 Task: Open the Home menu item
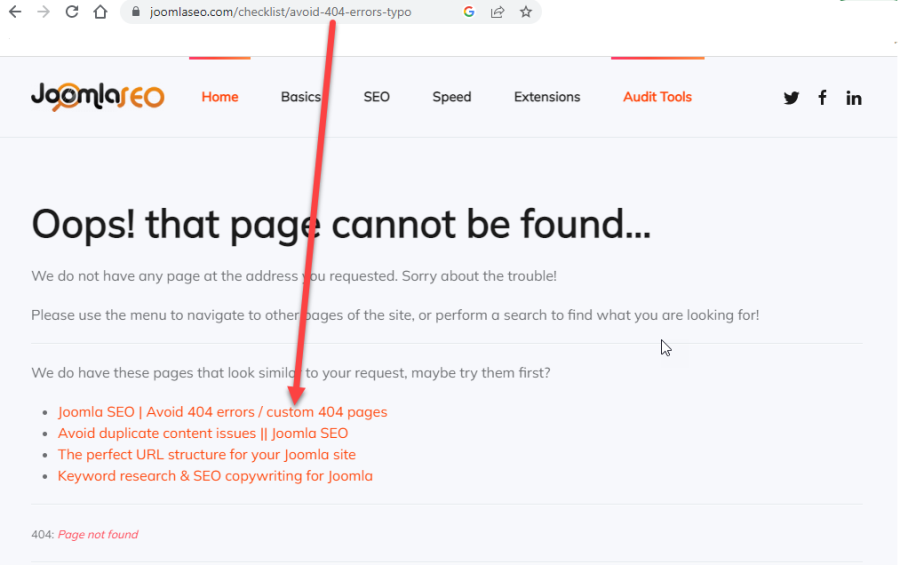220,97
